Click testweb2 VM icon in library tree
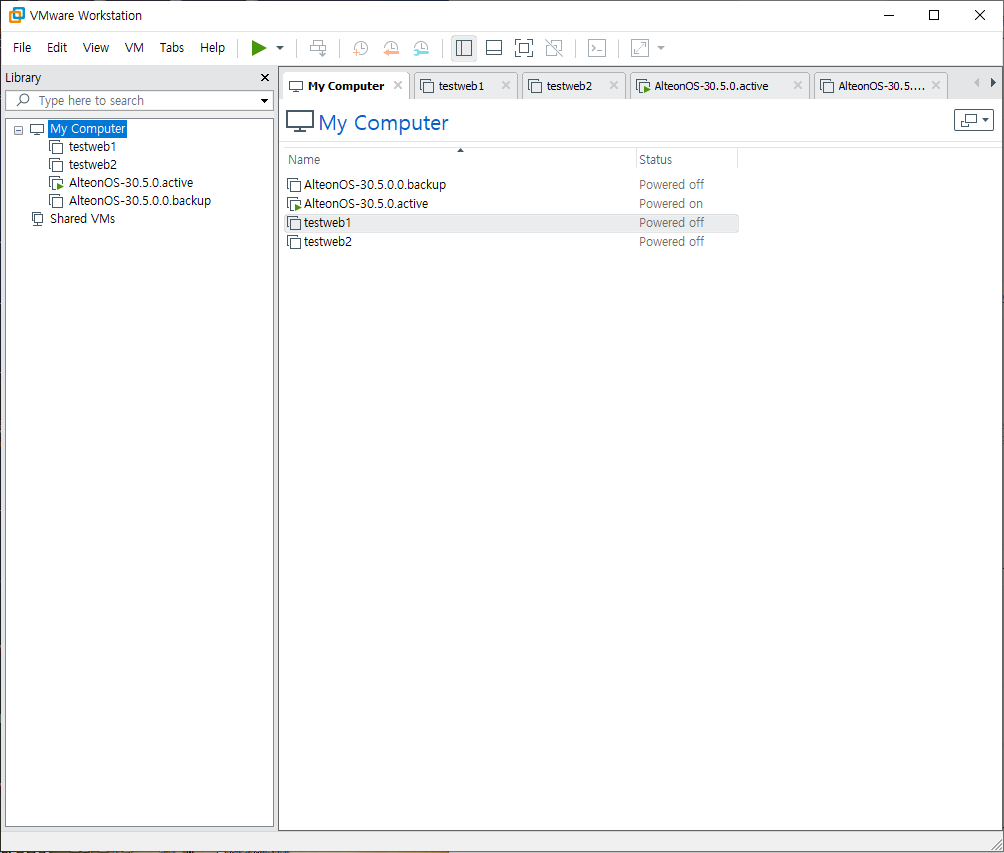This screenshot has height=853, width=1004. point(56,165)
